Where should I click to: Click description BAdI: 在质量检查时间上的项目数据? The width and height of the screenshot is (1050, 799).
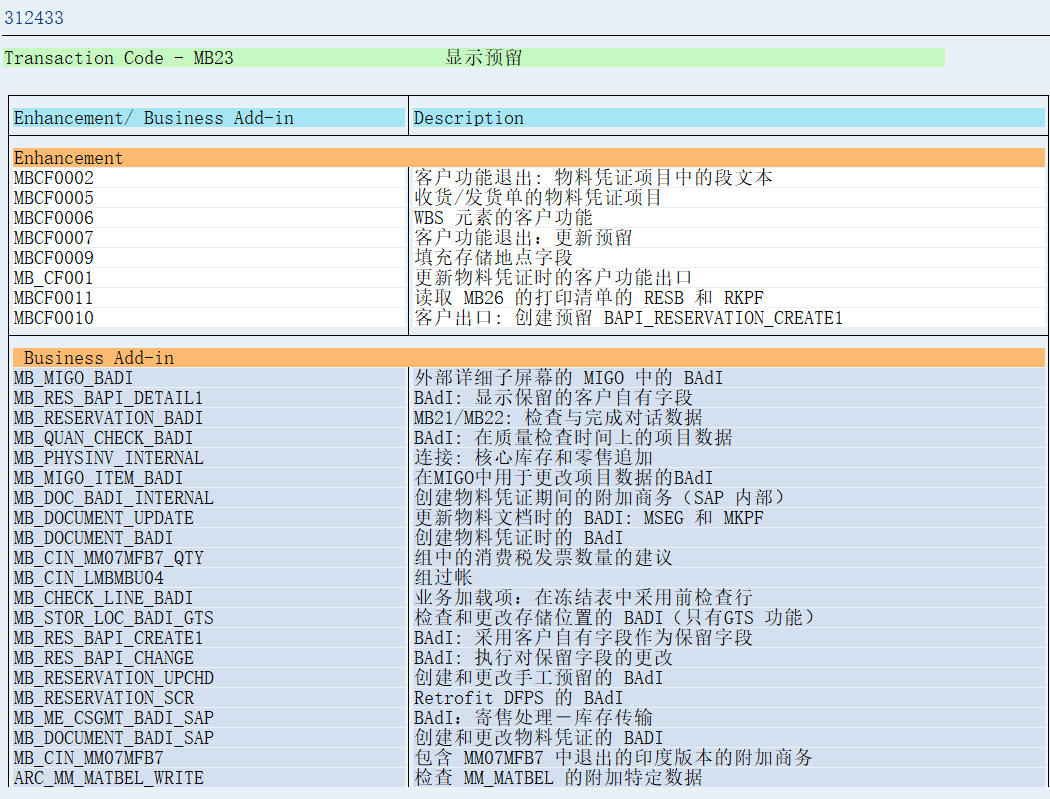573,438
